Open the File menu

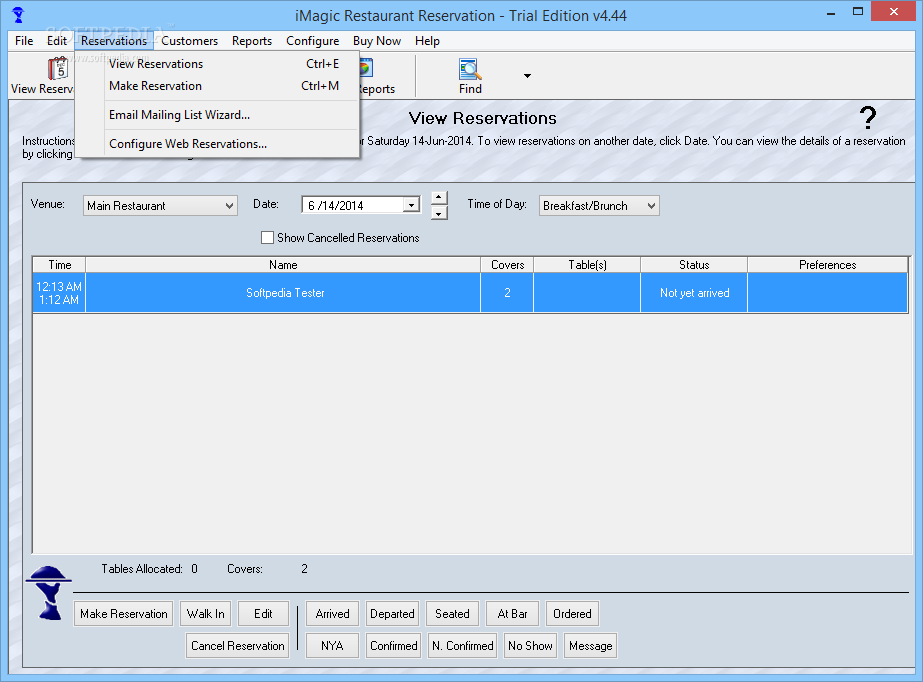[24, 41]
